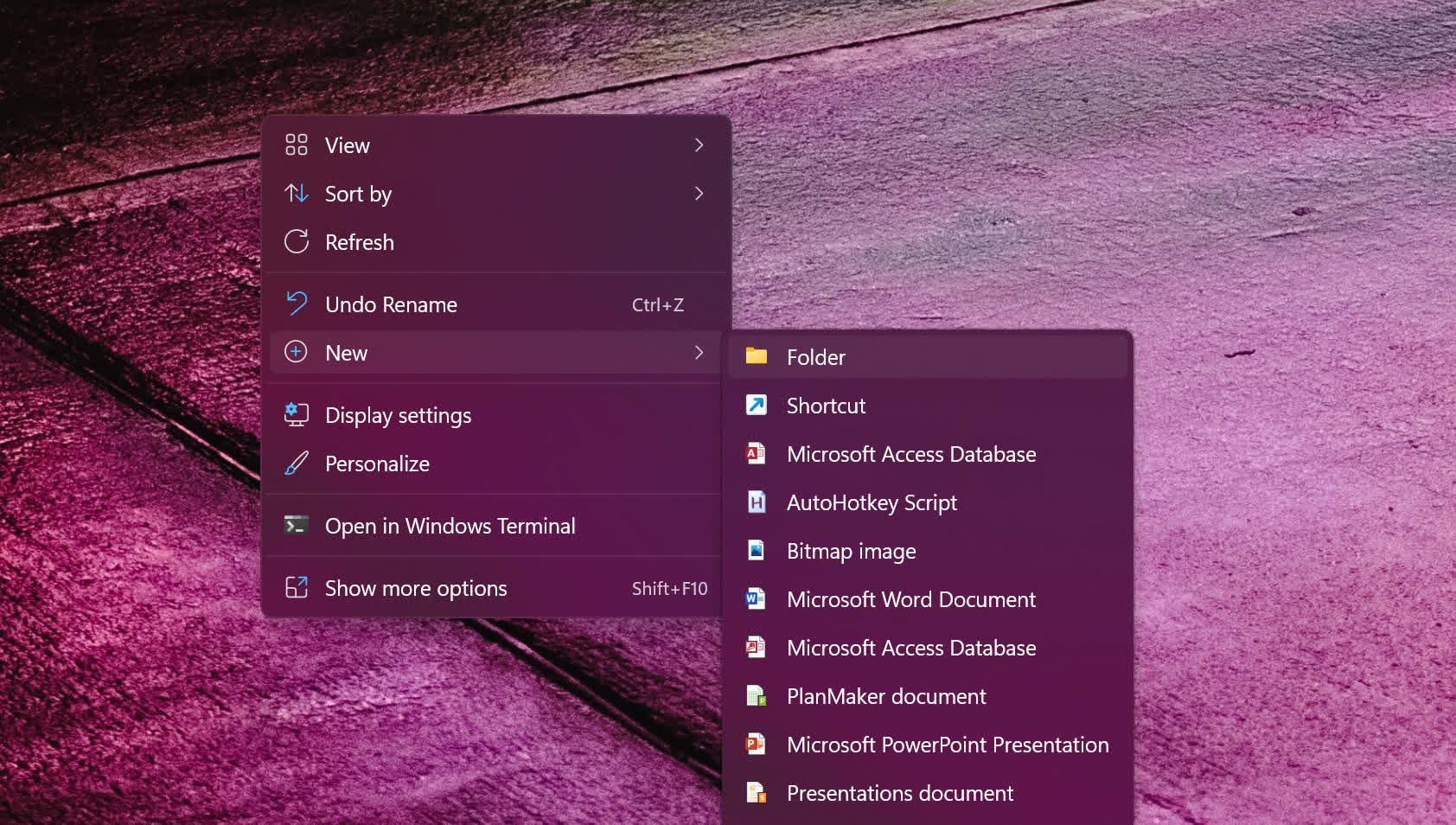The width and height of the screenshot is (1456, 825).
Task: Click the PlanMaker document icon
Action: pyautogui.click(x=757, y=696)
